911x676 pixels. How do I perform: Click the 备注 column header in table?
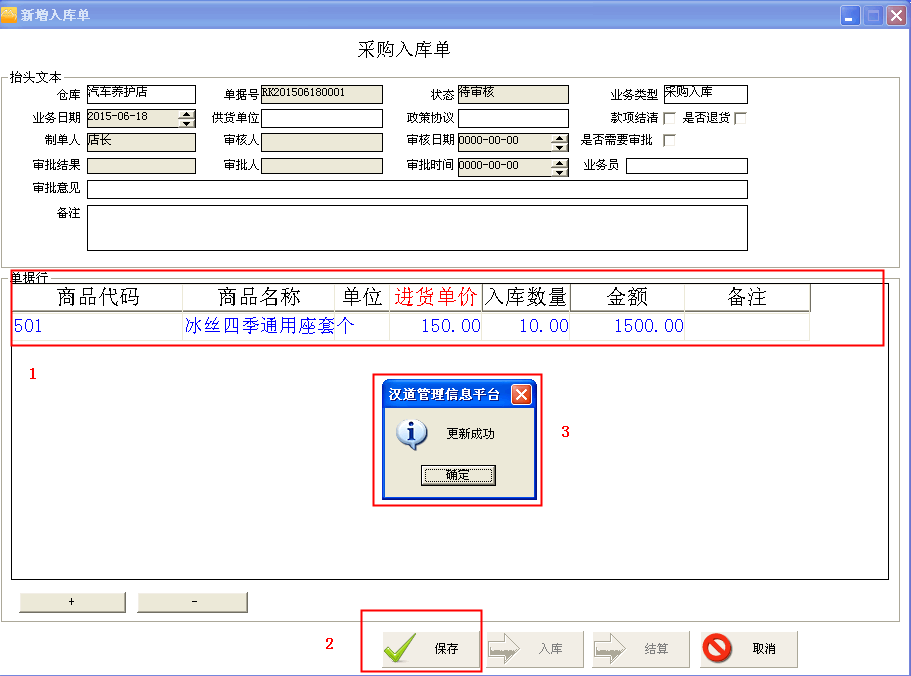(747, 297)
